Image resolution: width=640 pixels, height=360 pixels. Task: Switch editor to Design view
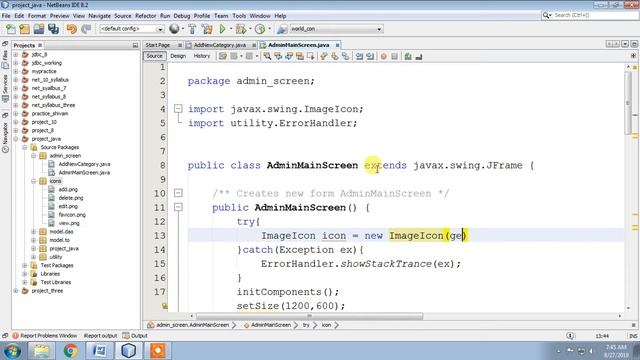(x=178, y=56)
